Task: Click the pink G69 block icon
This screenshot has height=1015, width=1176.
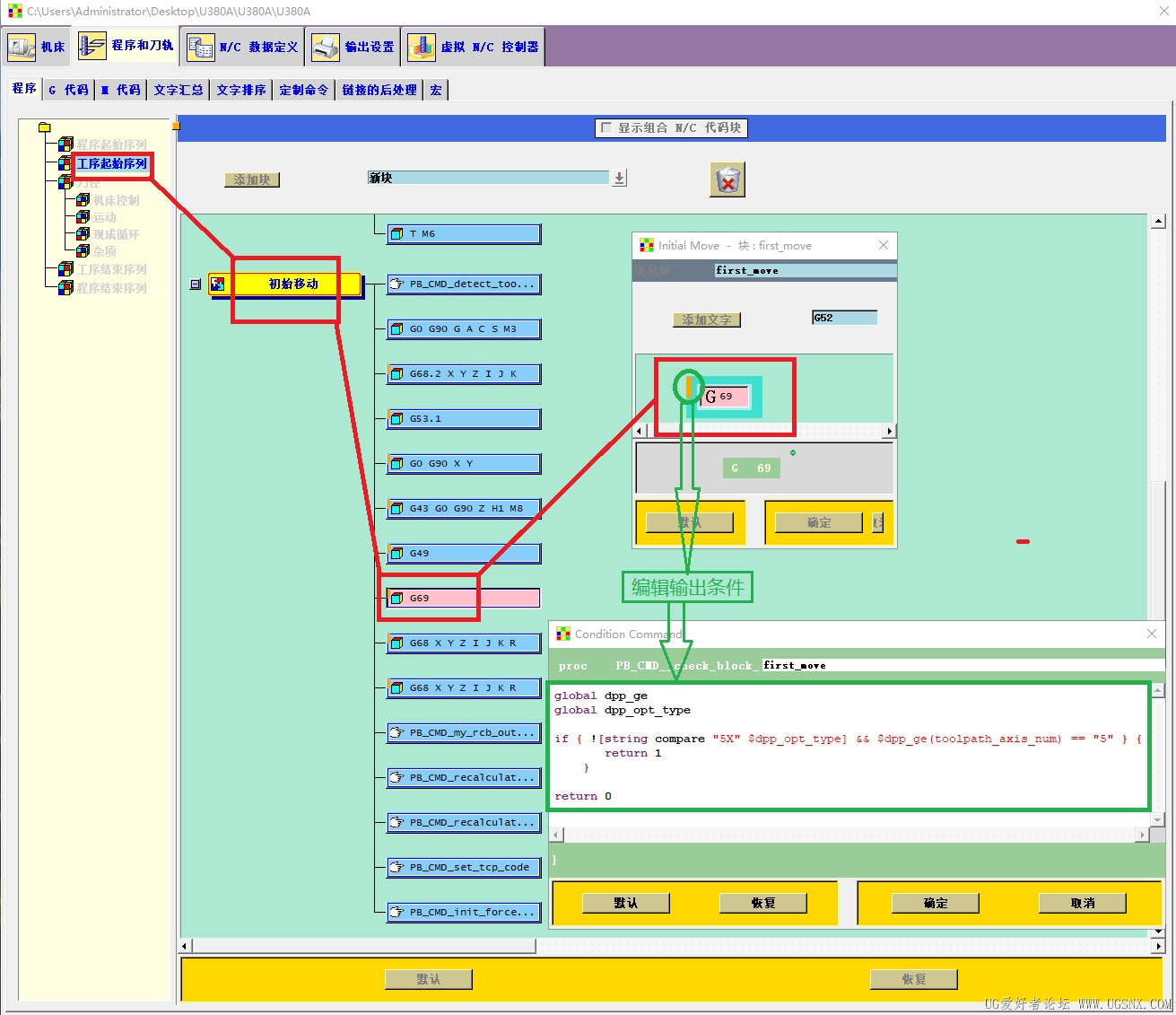Action: 396,599
